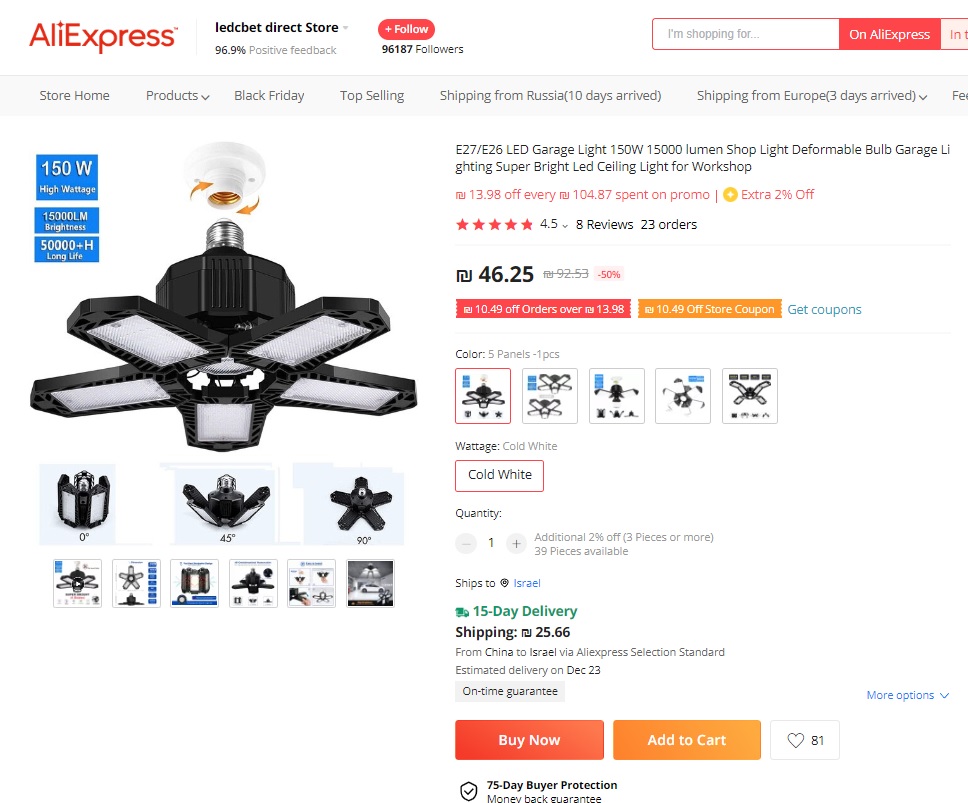This screenshot has width=968, height=803.
Task: Expand the Products dropdown menu
Action: point(178,96)
